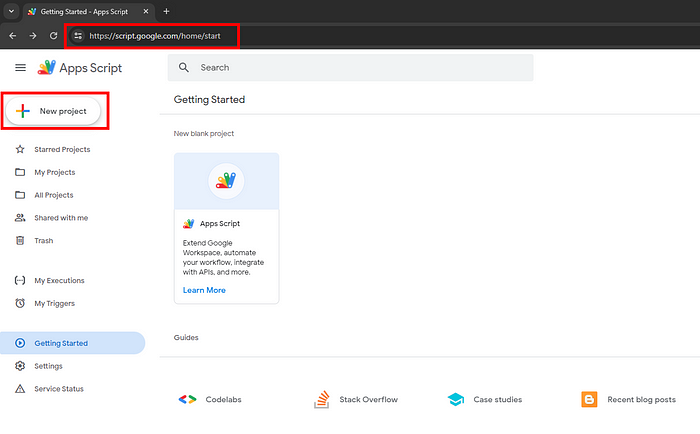700x434 pixels.
Task: Click the star icon beside Starred Projects
Action: (x=20, y=149)
